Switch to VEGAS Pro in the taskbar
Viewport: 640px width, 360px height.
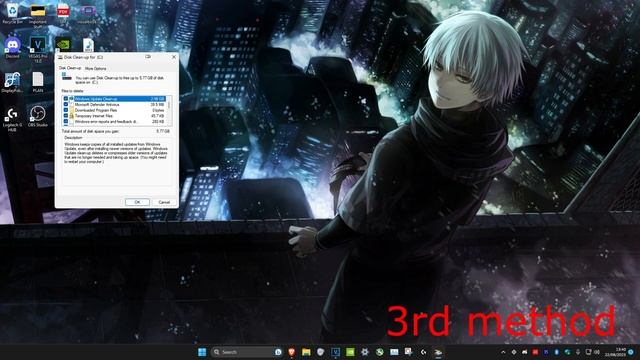pyautogui.click(x=336, y=352)
